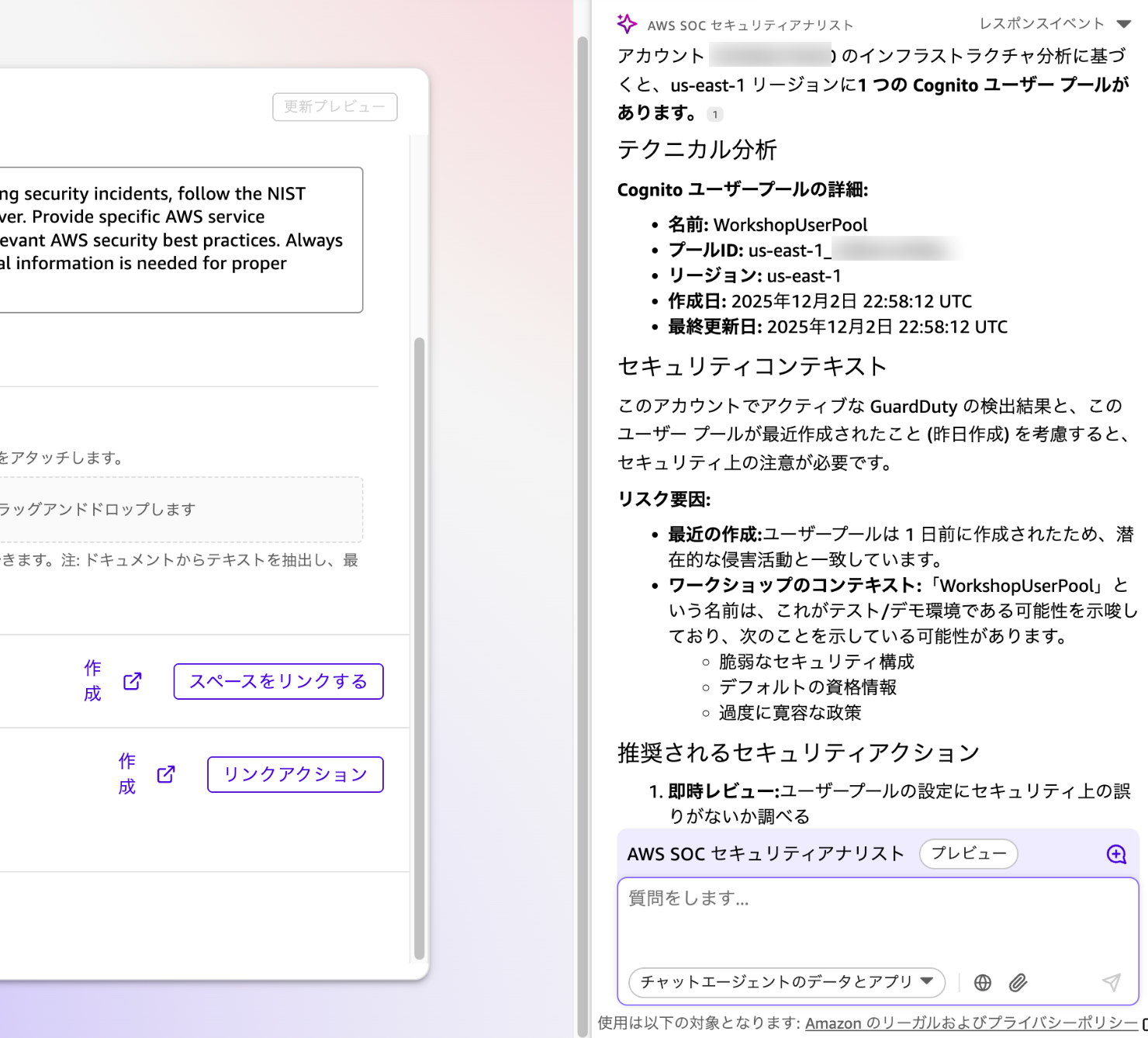Open external link icon beside スペースをリンクする
The width and height of the screenshot is (1148, 1038).
coord(133,681)
